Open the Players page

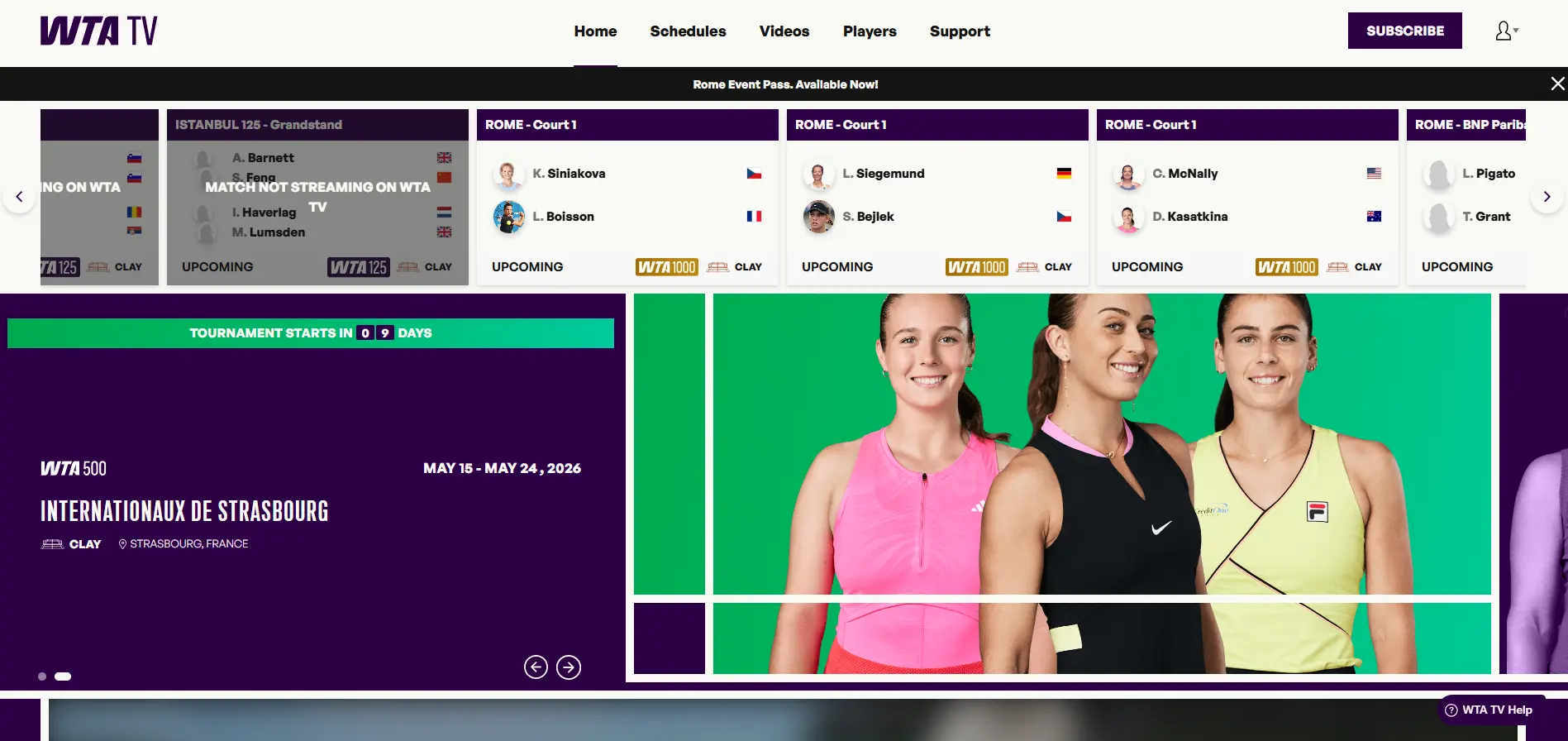[x=870, y=31]
